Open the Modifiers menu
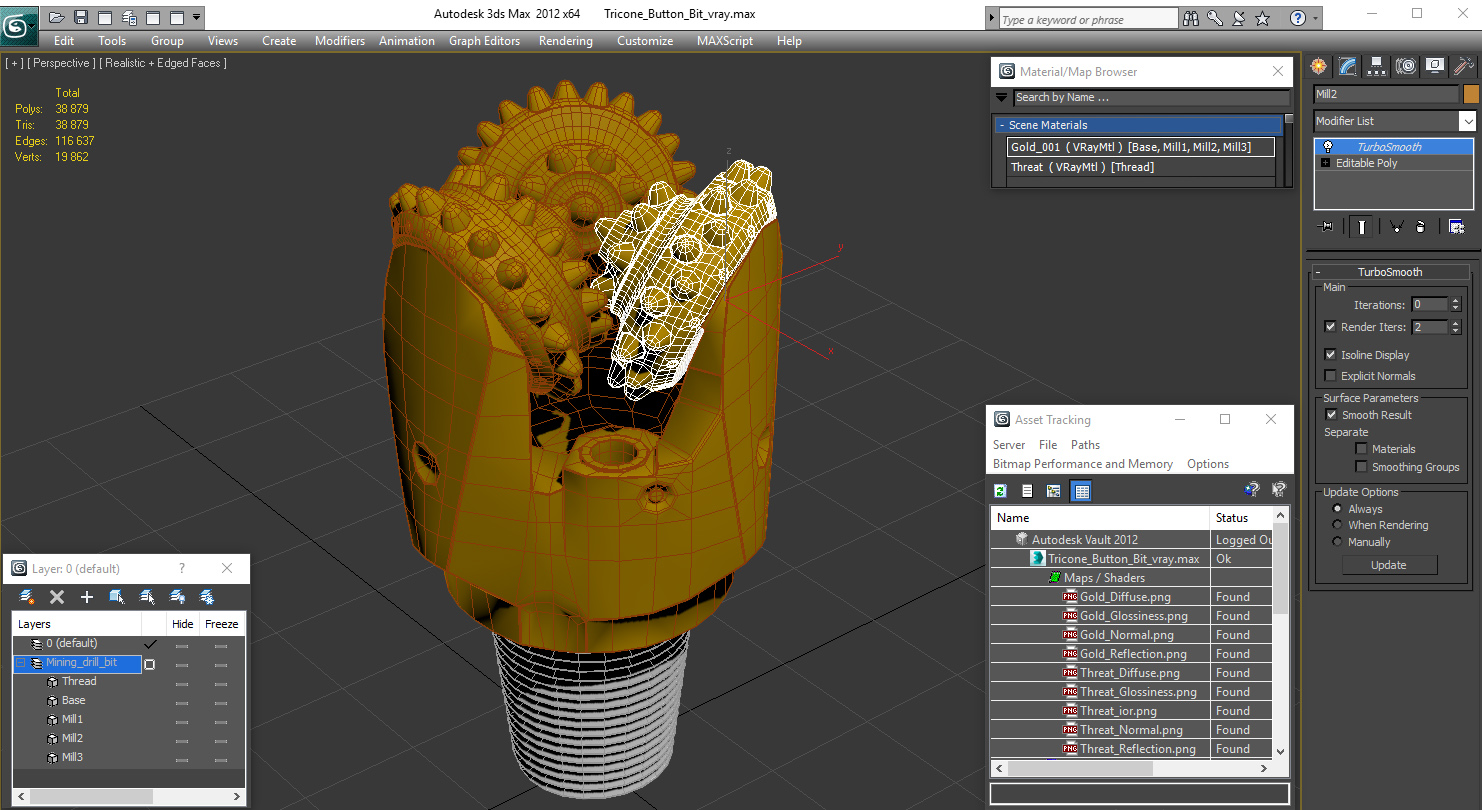The height and width of the screenshot is (810, 1482). (x=340, y=41)
